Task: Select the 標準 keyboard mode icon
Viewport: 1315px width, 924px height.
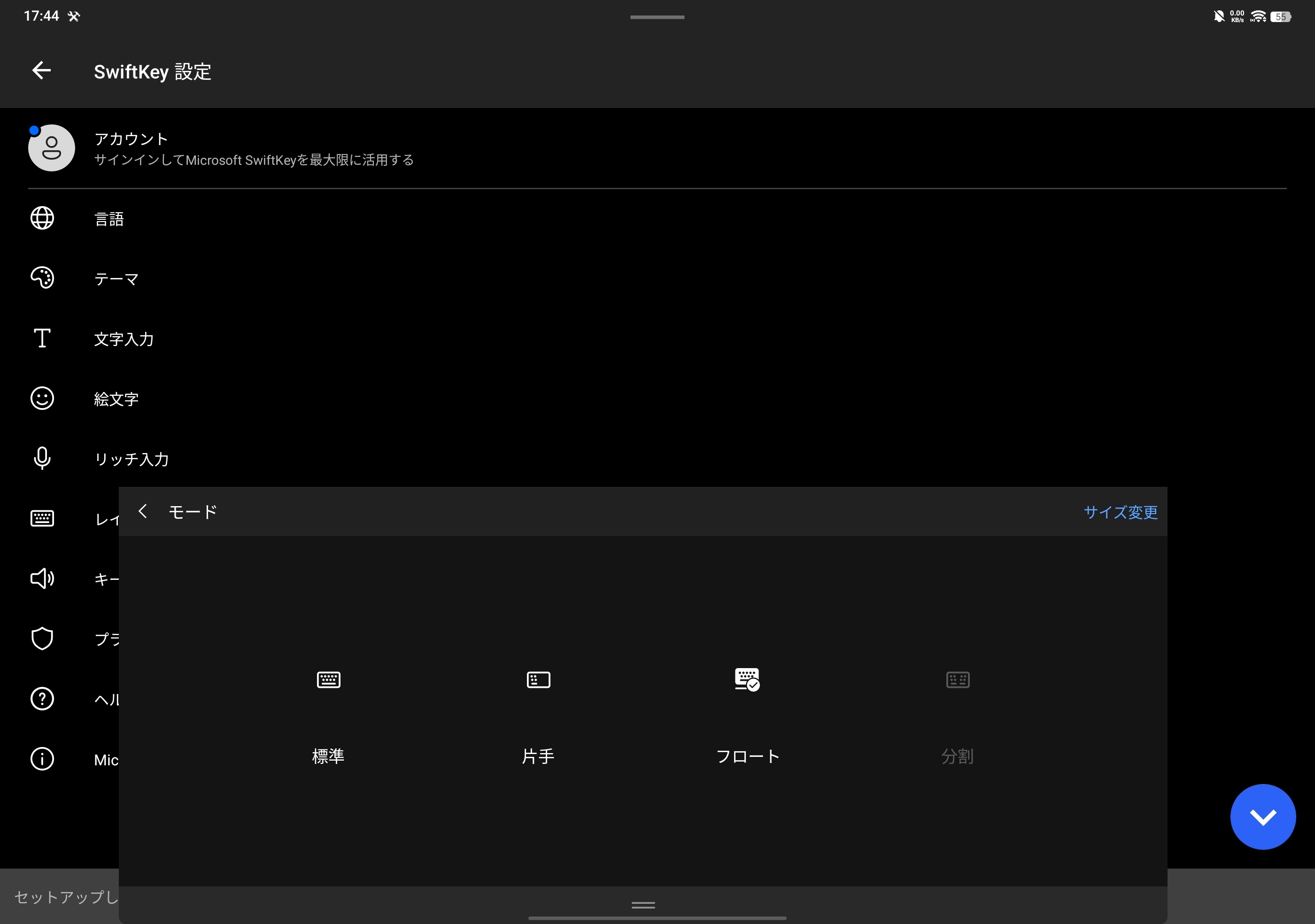Action: click(x=328, y=679)
